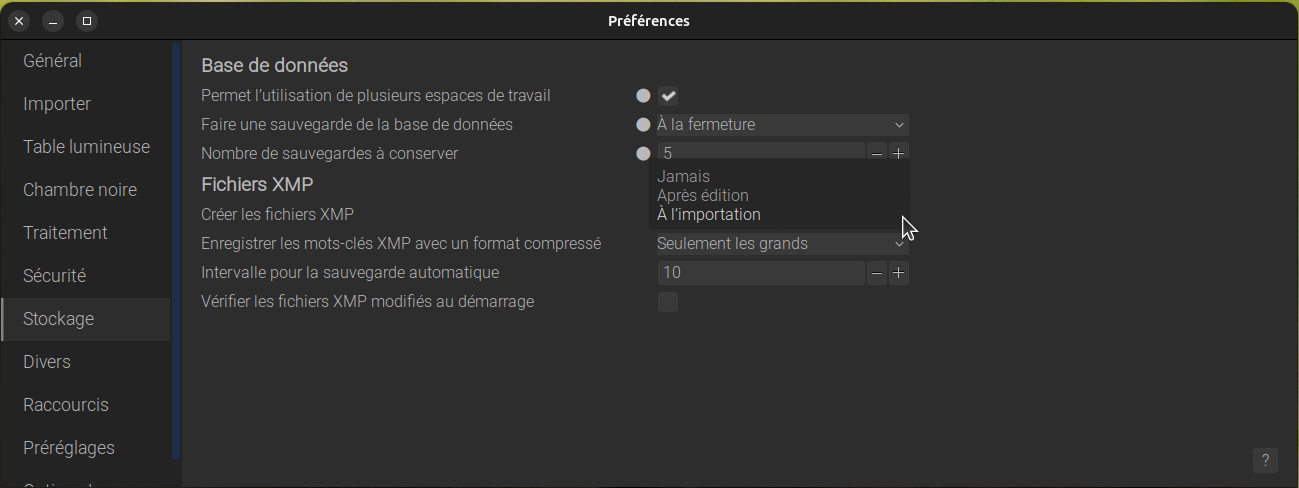Click the modified indicator dot beside database backup

click(643, 125)
